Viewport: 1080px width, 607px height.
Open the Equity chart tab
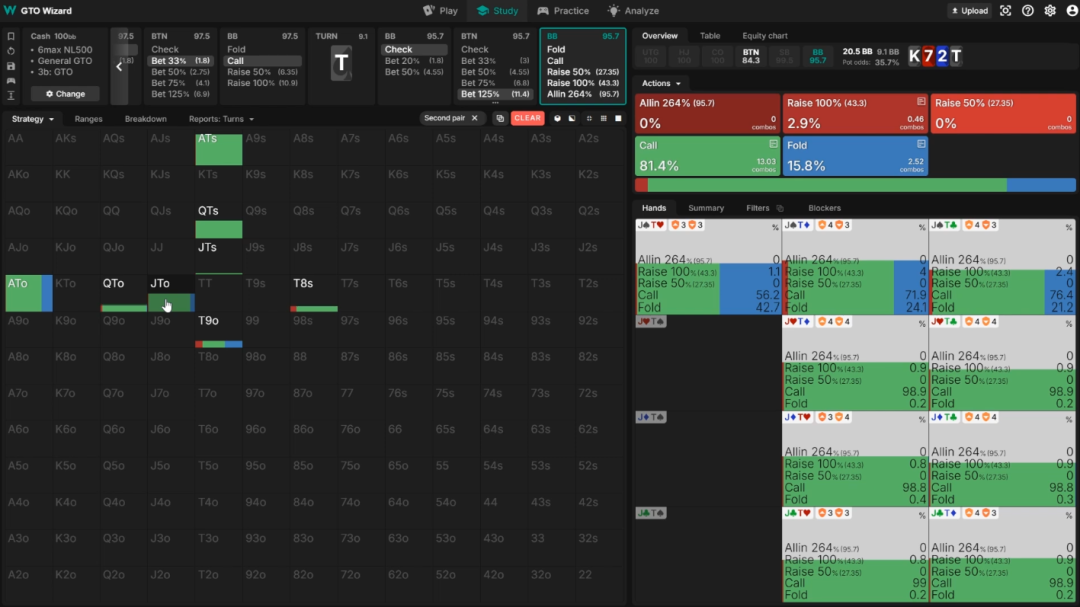[765, 36]
